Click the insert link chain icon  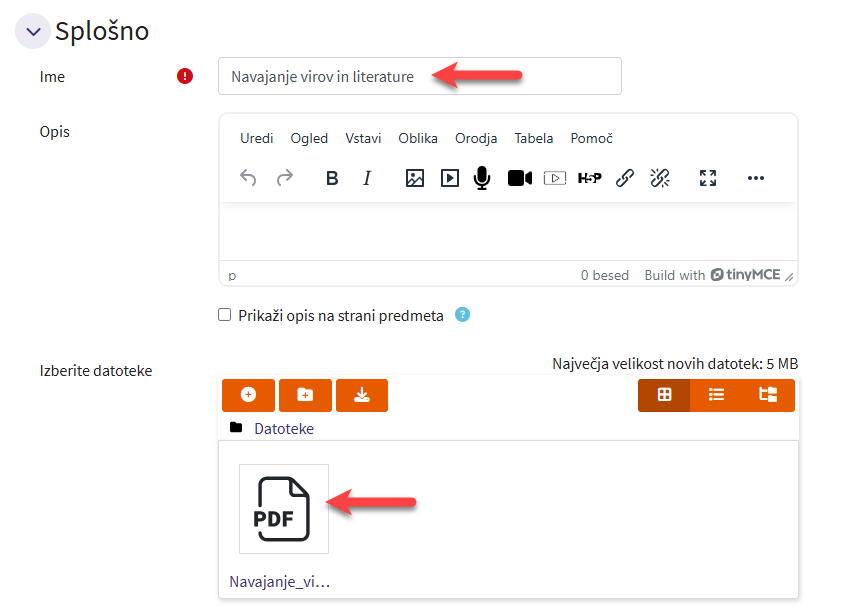625,178
